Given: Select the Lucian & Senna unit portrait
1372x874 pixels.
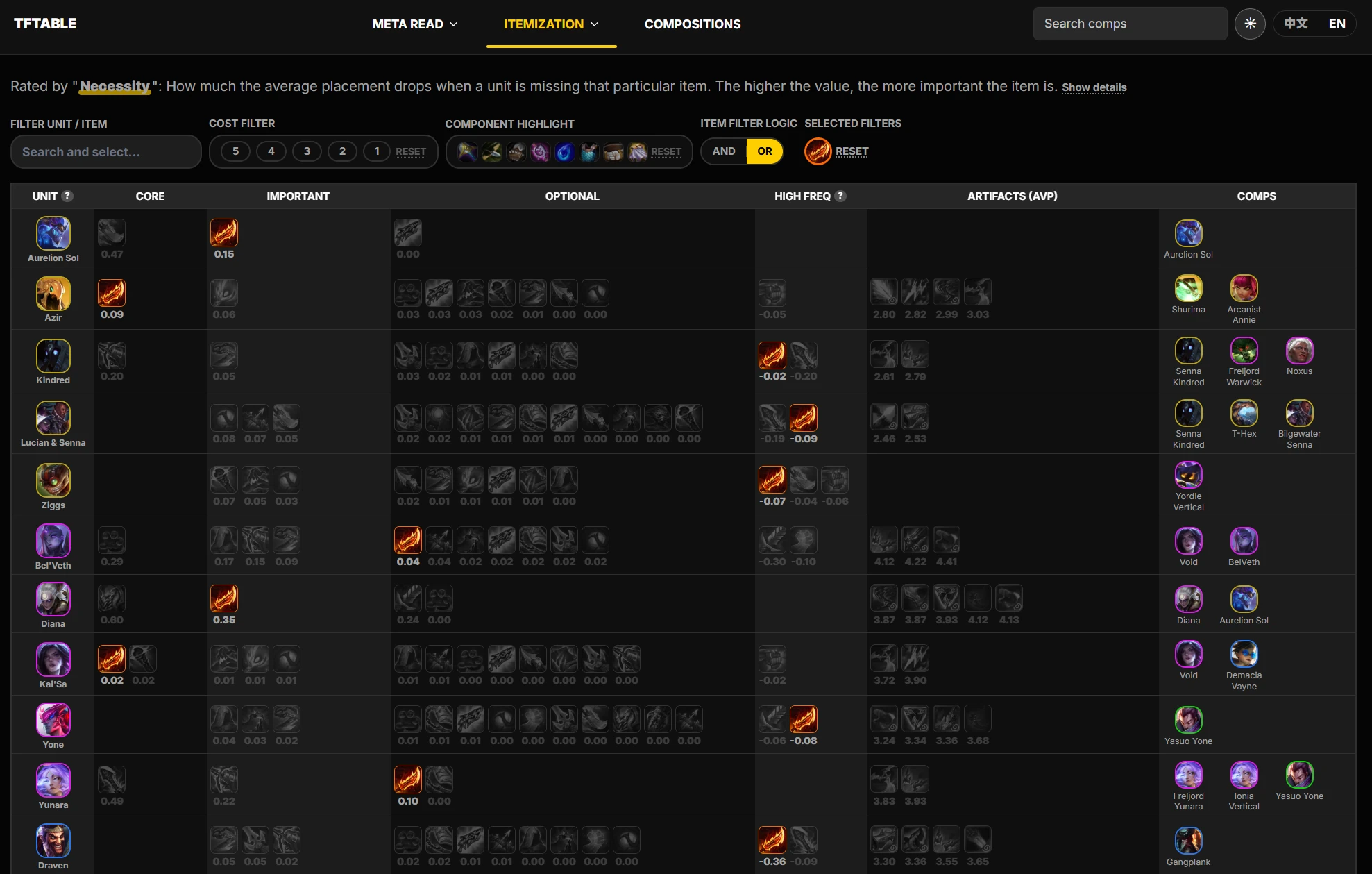Looking at the screenshot, I should pyautogui.click(x=53, y=418).
